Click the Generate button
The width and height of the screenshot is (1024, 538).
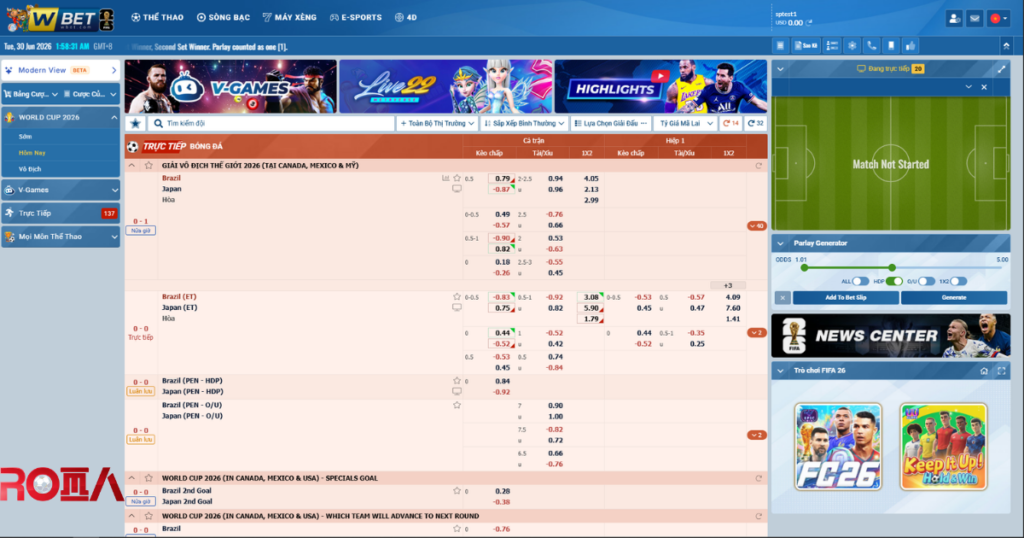pos(953,298)
